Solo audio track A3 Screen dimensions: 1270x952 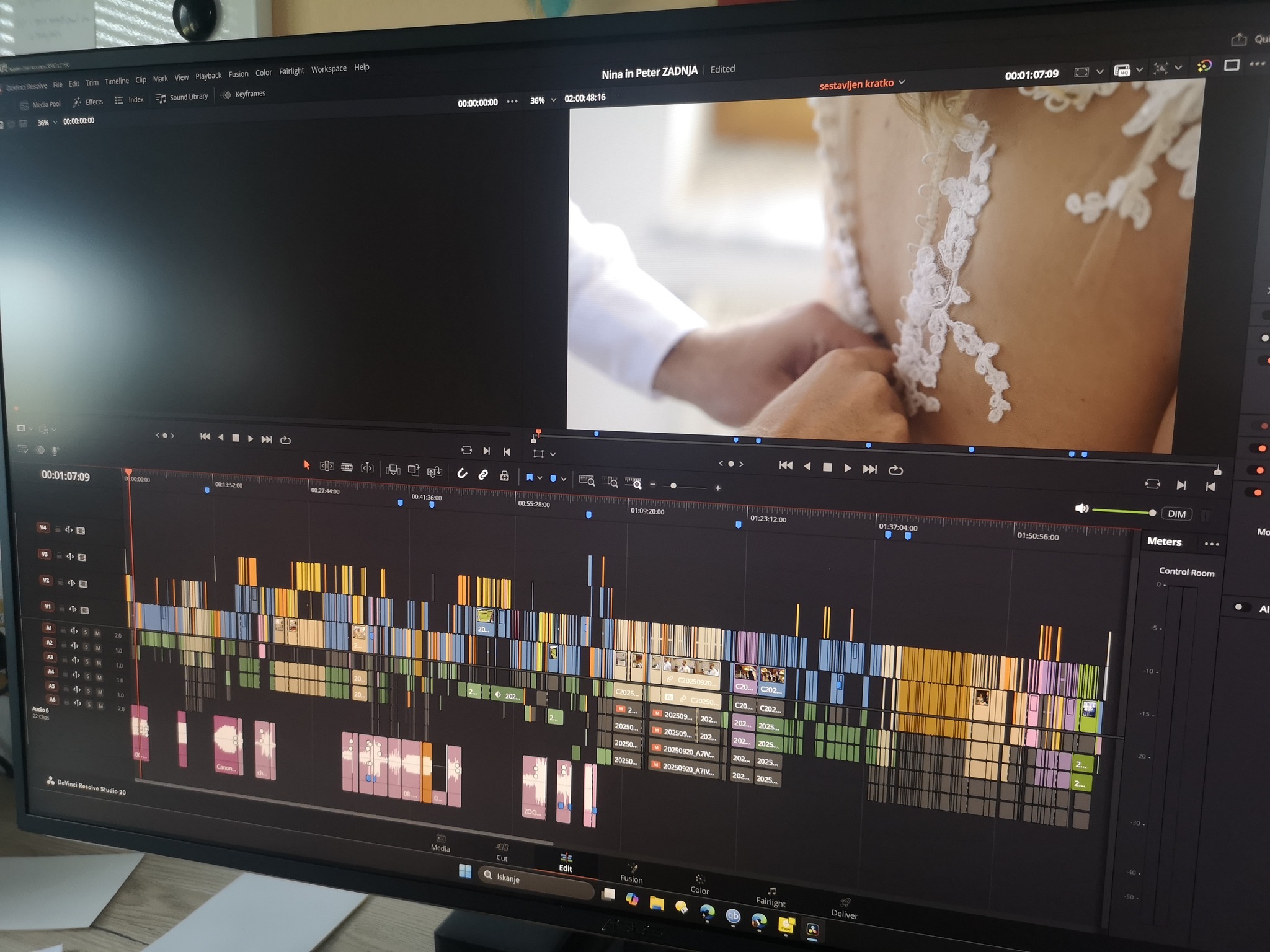click(x=87, y=661)
